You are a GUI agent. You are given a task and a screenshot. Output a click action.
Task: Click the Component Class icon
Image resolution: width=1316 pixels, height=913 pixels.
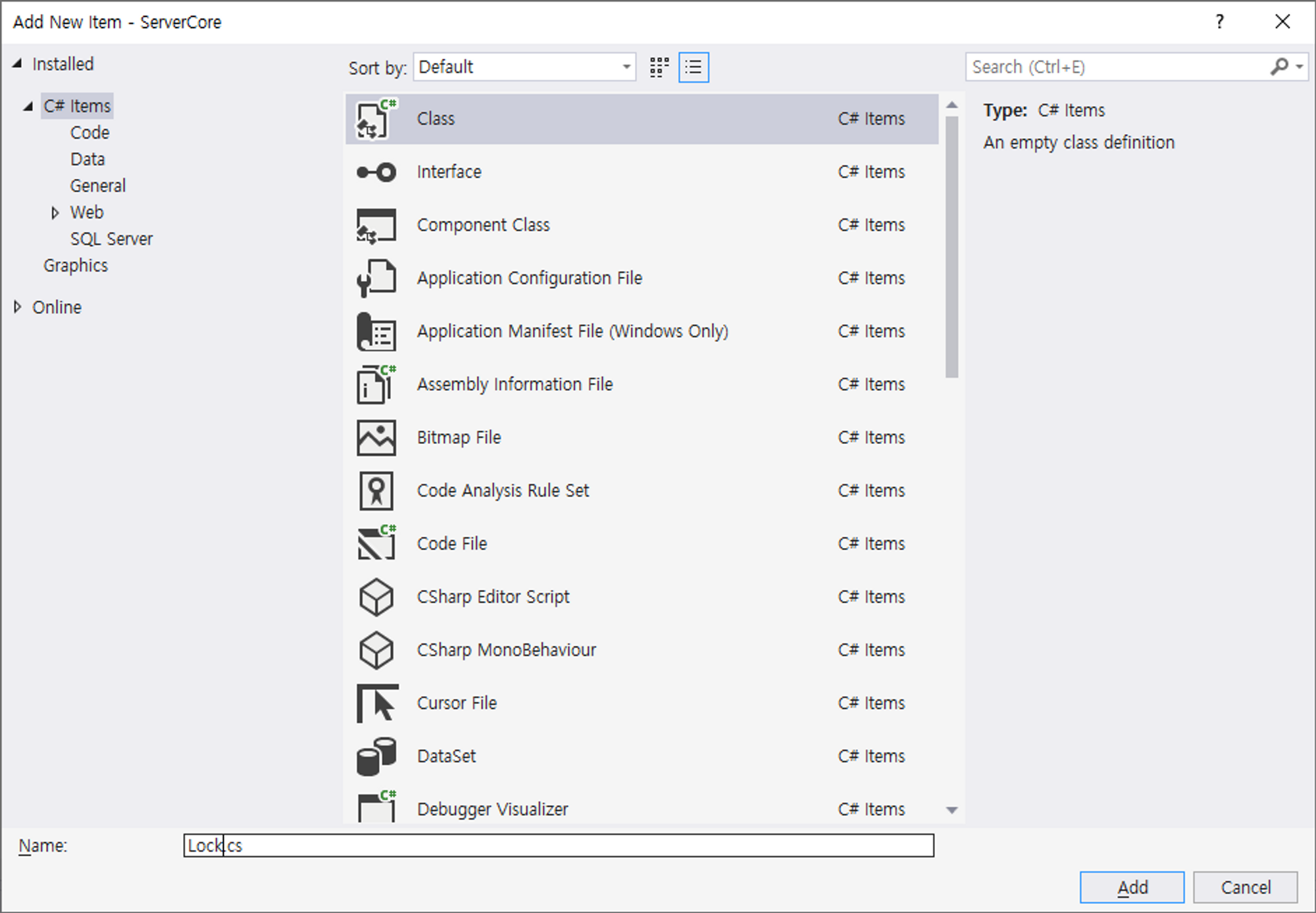[376, 226]
